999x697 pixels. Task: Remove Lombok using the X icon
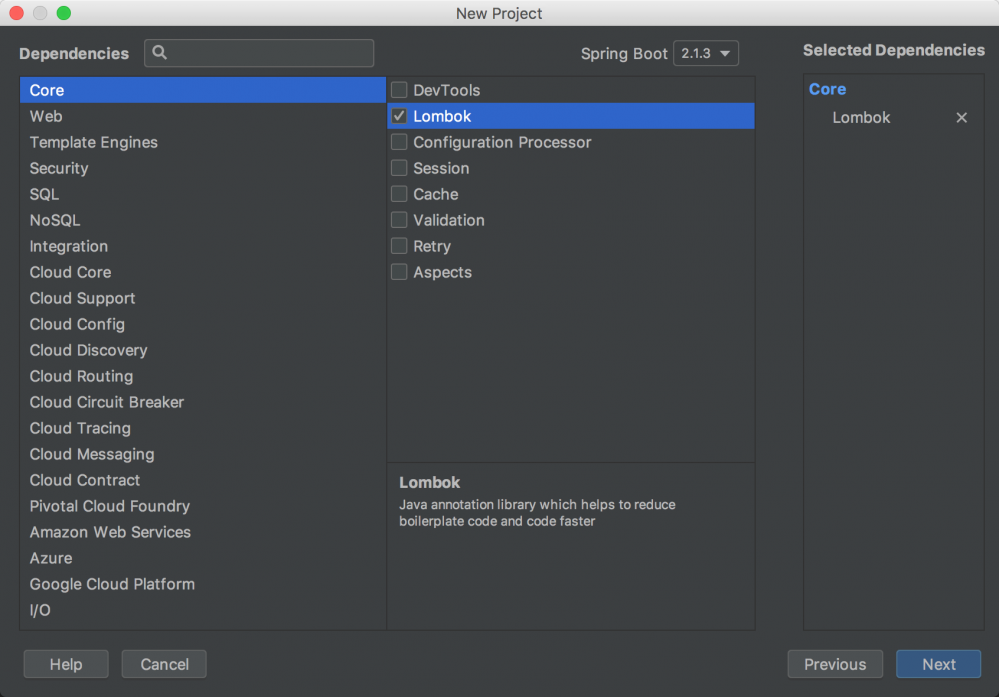[961, 117]
